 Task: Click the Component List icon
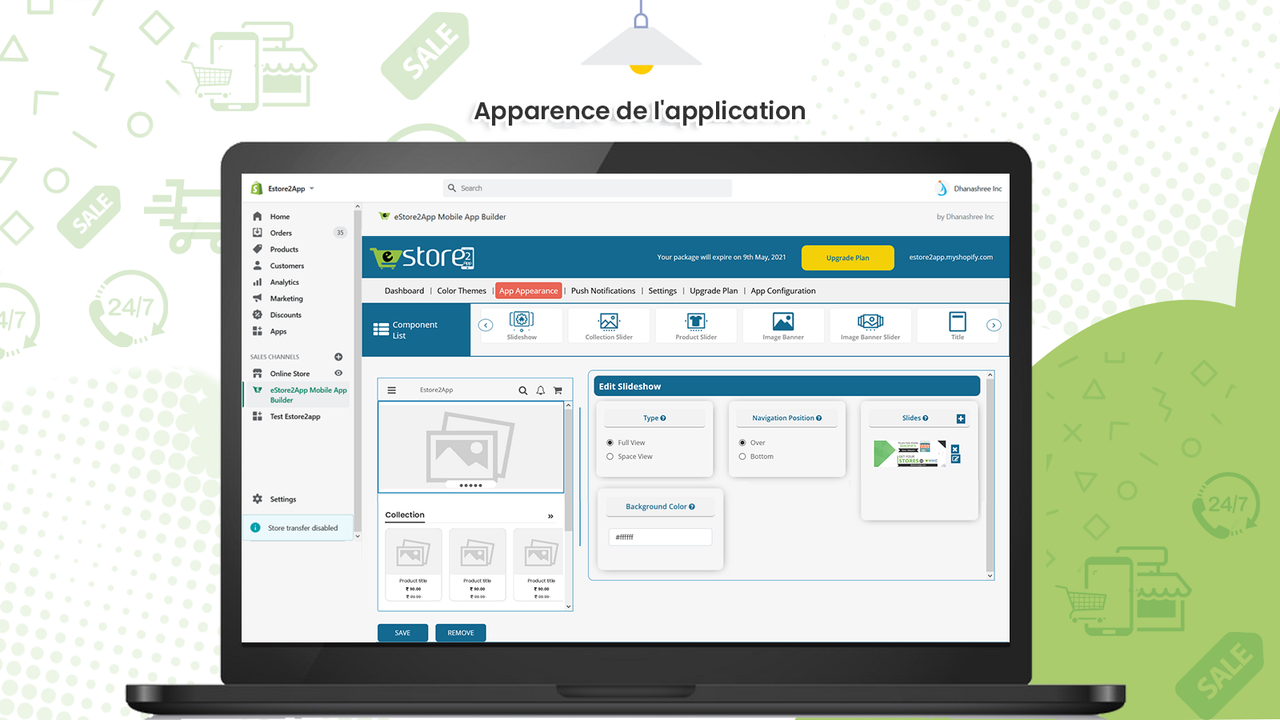381,329
